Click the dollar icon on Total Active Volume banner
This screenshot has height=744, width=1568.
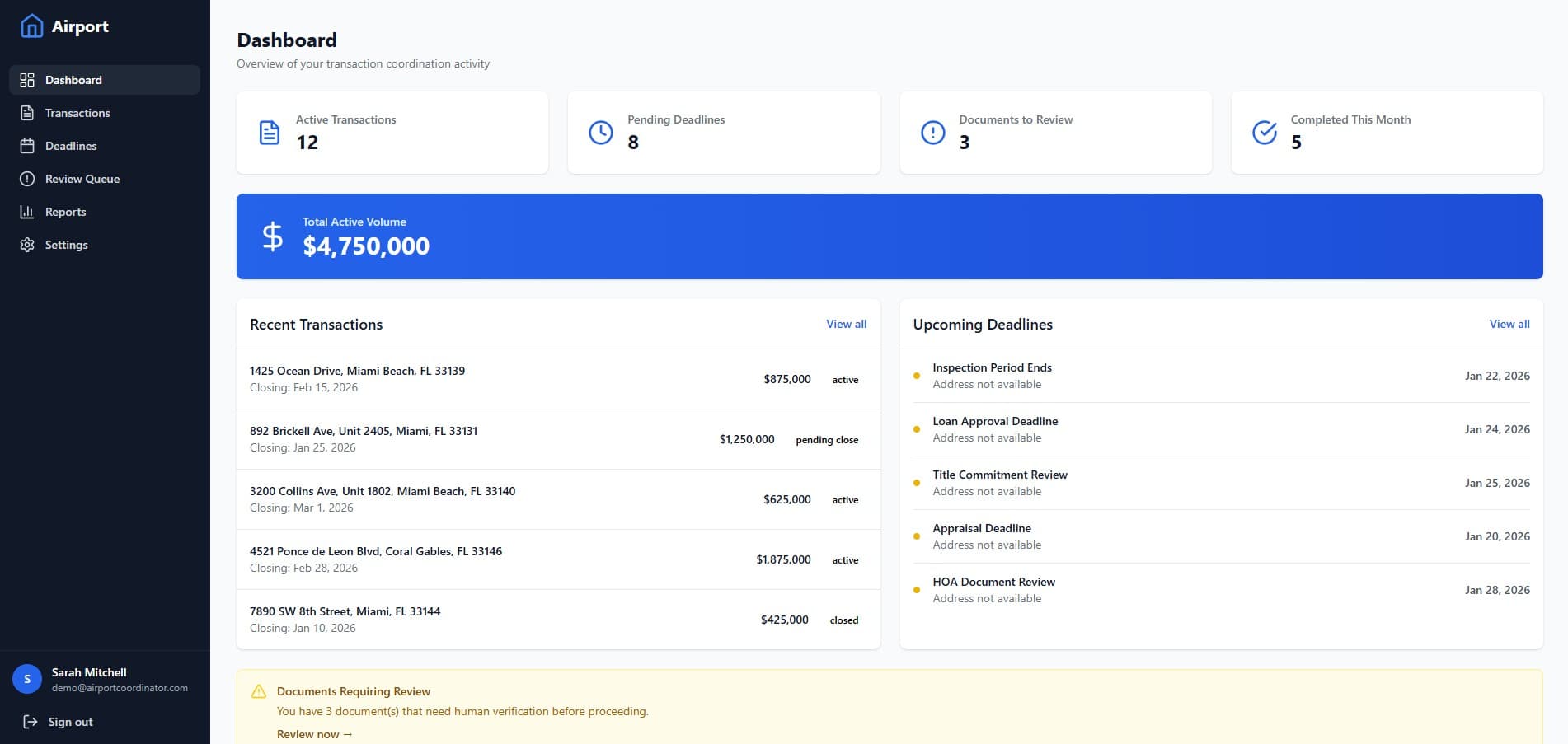click(x=271, y=236)
